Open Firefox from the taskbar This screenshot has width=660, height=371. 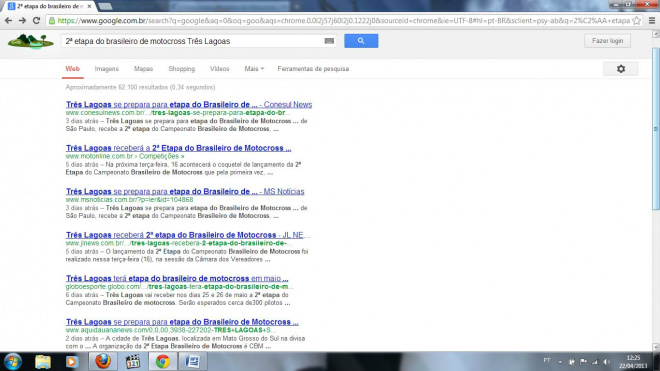[x=103, y=362]
